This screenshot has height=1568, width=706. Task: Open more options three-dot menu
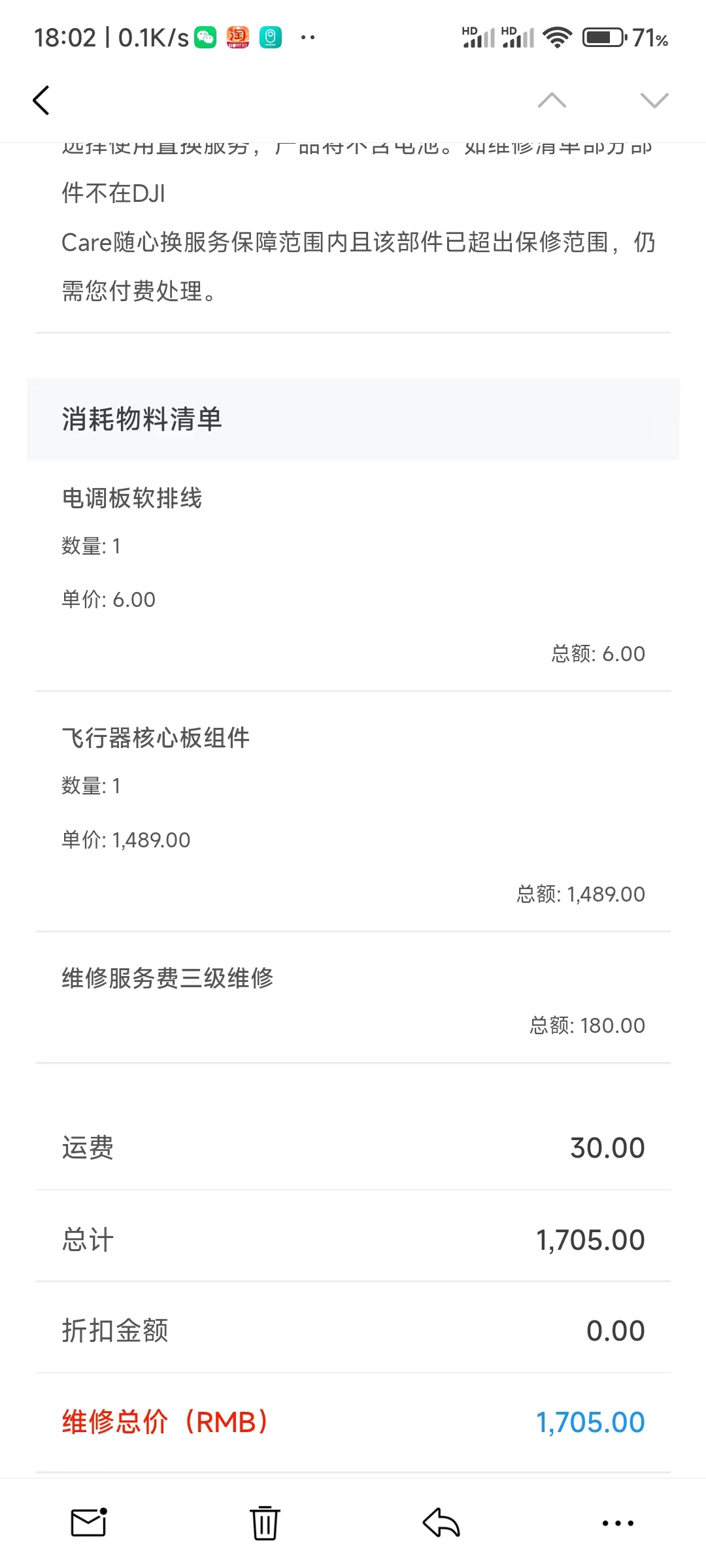618,1523
